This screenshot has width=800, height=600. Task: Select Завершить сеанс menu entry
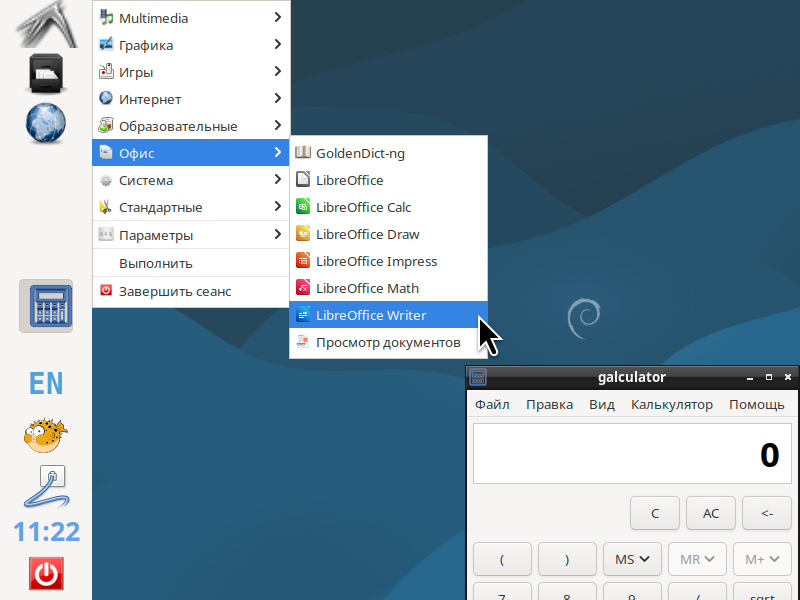click(191, 291)
